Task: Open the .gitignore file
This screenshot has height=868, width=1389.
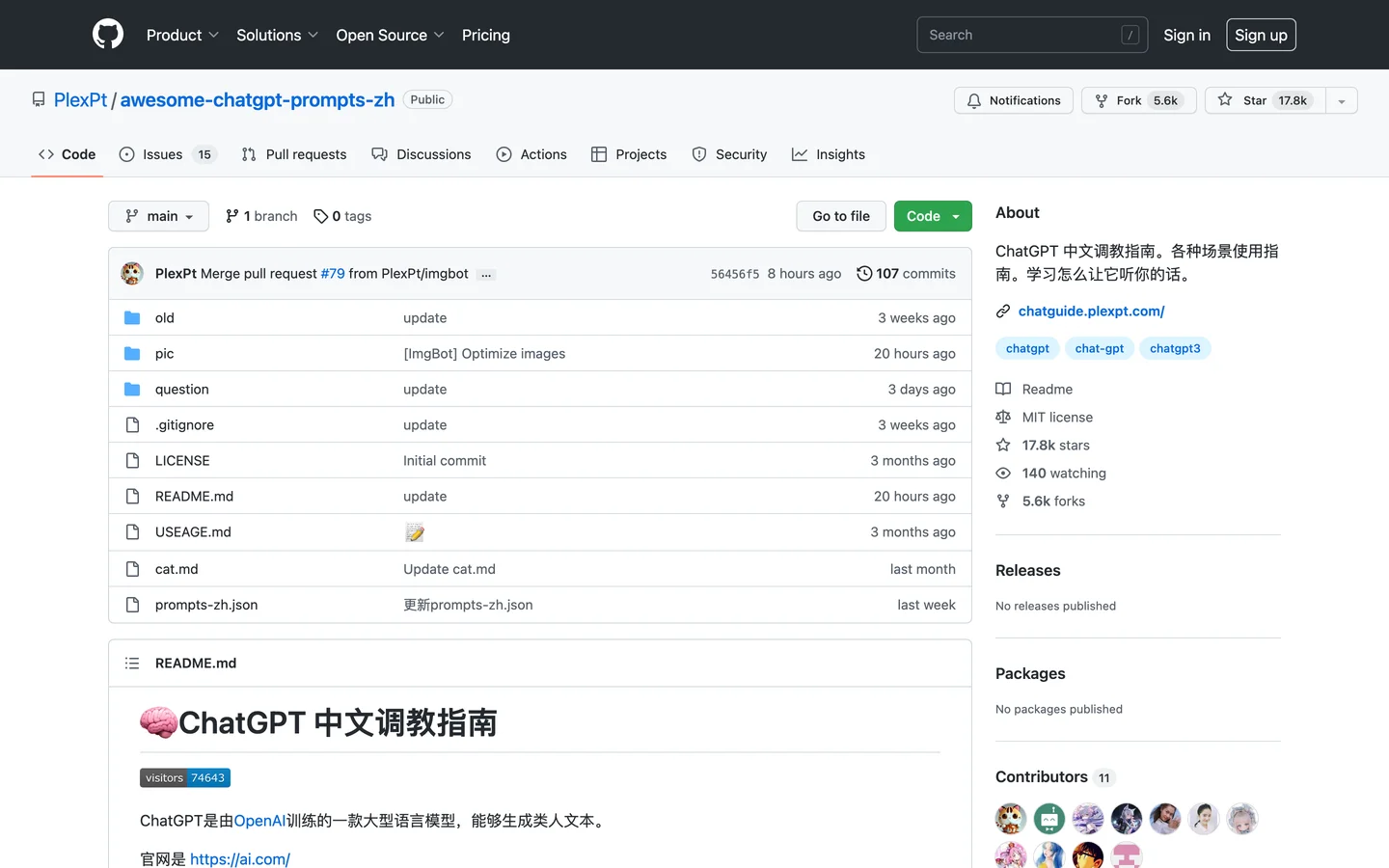Action: coord(184,425)
